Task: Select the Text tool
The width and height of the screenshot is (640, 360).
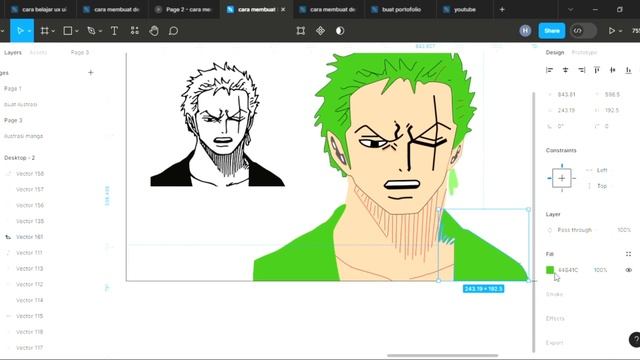Action: click(114, 31)
